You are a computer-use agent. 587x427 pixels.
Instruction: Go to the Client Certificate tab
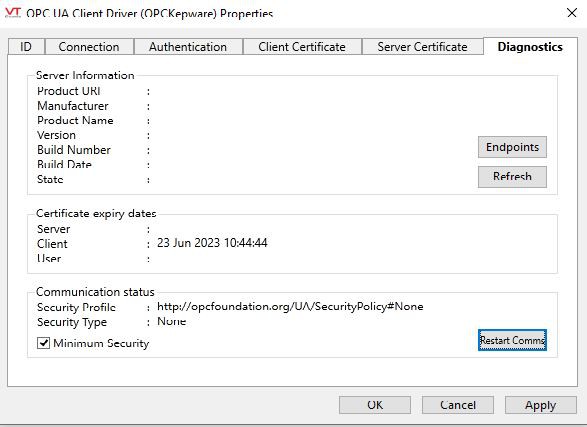tap(302, 47)
